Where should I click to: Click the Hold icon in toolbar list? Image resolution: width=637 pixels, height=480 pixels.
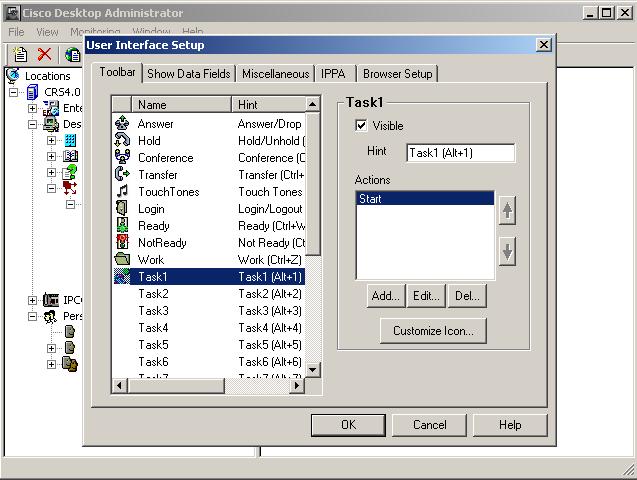(x=122, y=140)
